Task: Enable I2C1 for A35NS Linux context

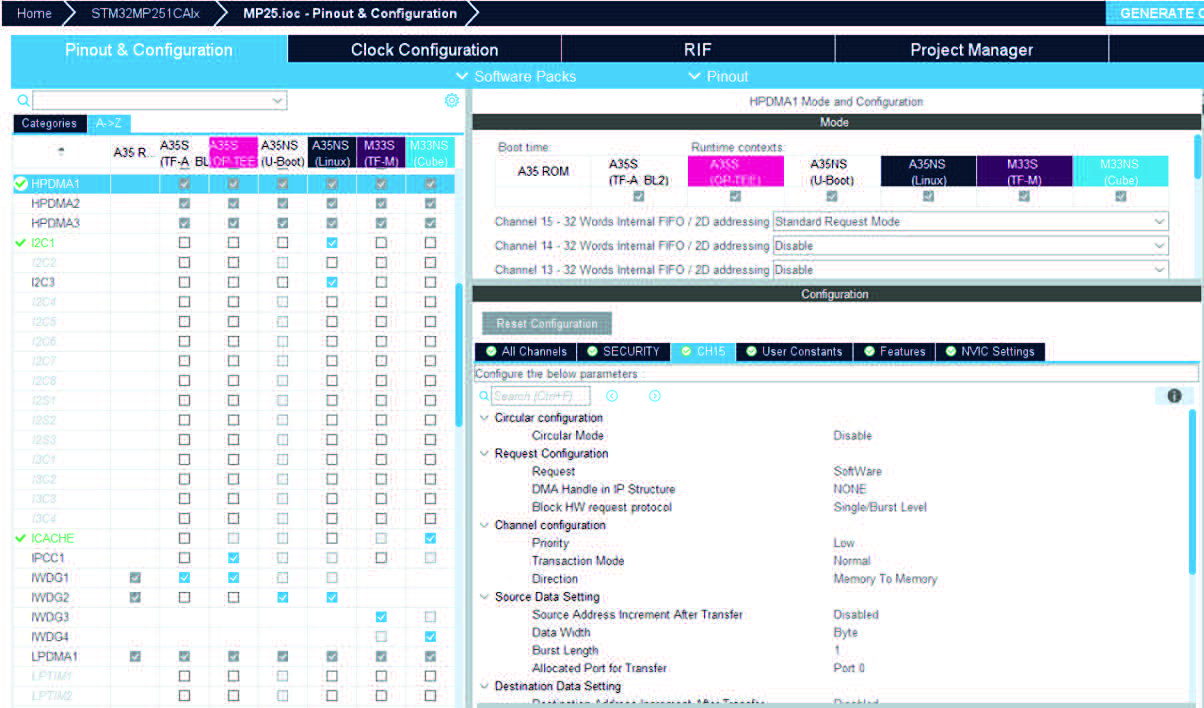Action: (x=331, y=243)
